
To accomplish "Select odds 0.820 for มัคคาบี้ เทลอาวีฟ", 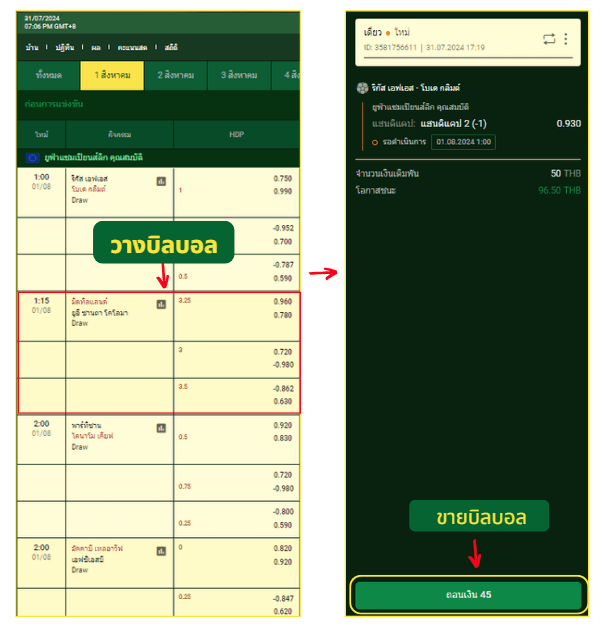I will 282,548.
